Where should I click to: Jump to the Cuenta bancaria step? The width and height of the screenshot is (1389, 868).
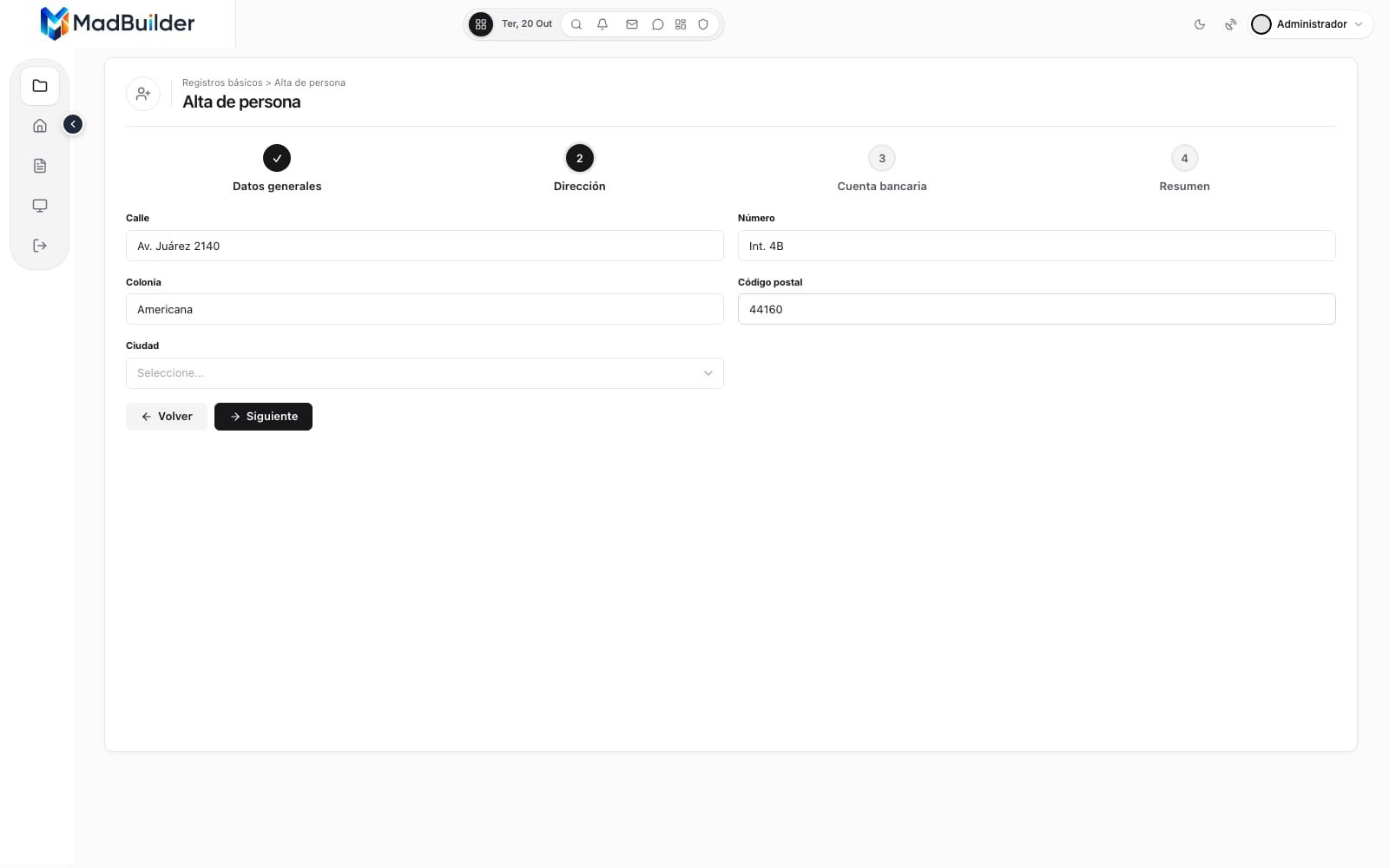click(x=882, y=168)
